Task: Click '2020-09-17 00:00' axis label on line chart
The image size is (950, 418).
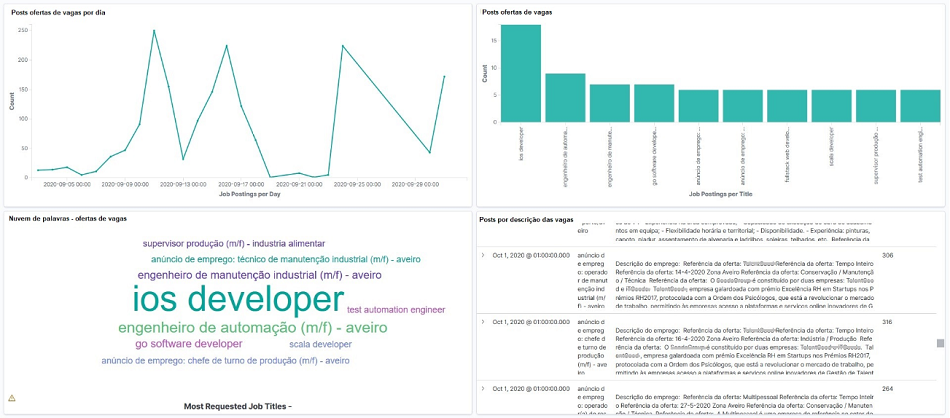Action: [x=241, y=184]
